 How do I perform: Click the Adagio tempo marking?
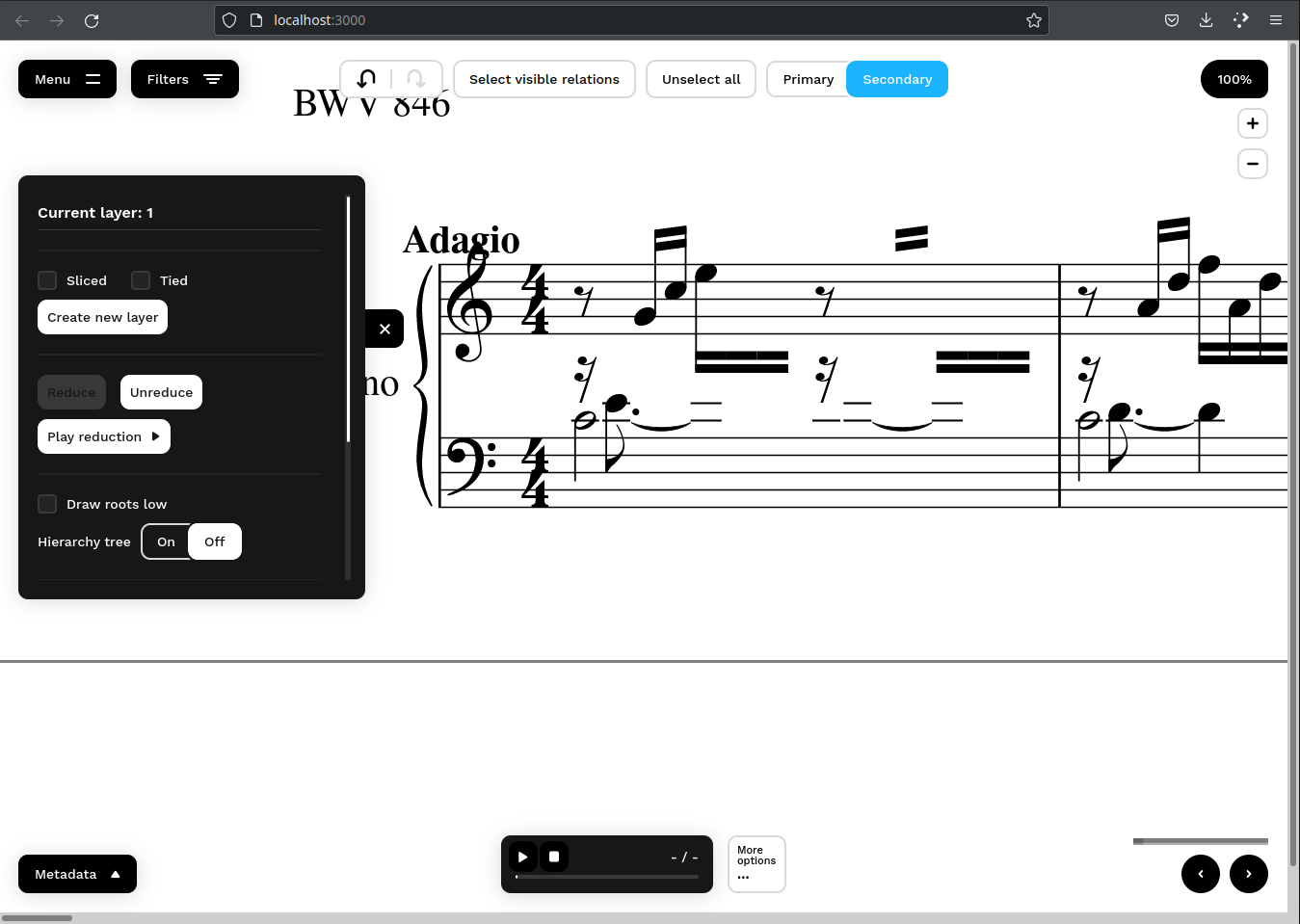tap(461, 239)
